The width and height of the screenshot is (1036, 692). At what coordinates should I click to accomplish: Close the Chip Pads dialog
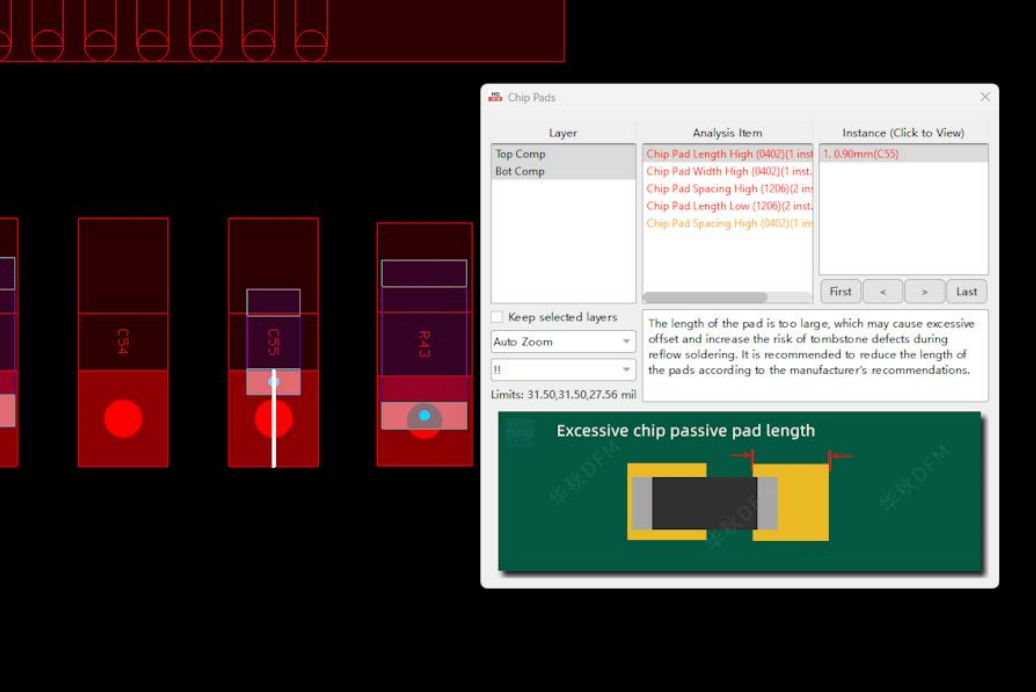click(x=985, y=97)
